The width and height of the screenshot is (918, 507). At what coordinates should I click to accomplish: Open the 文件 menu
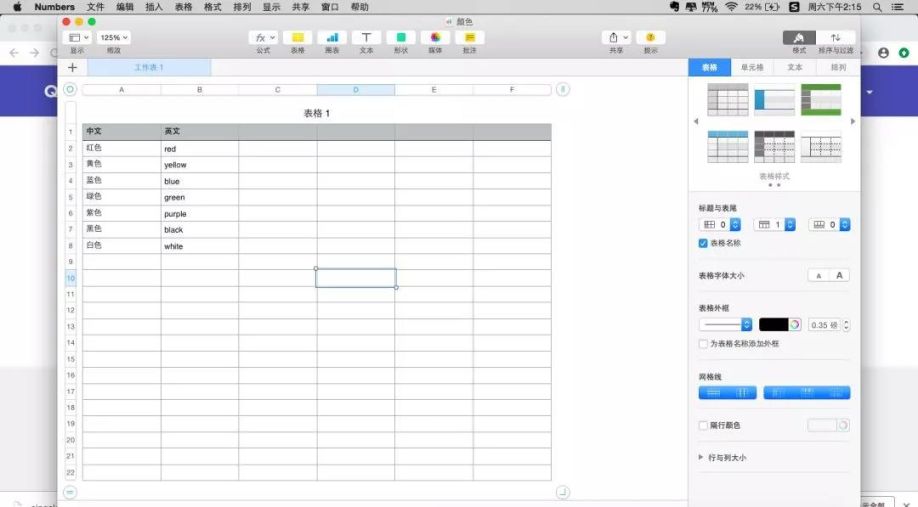click(x=95, y=7)
